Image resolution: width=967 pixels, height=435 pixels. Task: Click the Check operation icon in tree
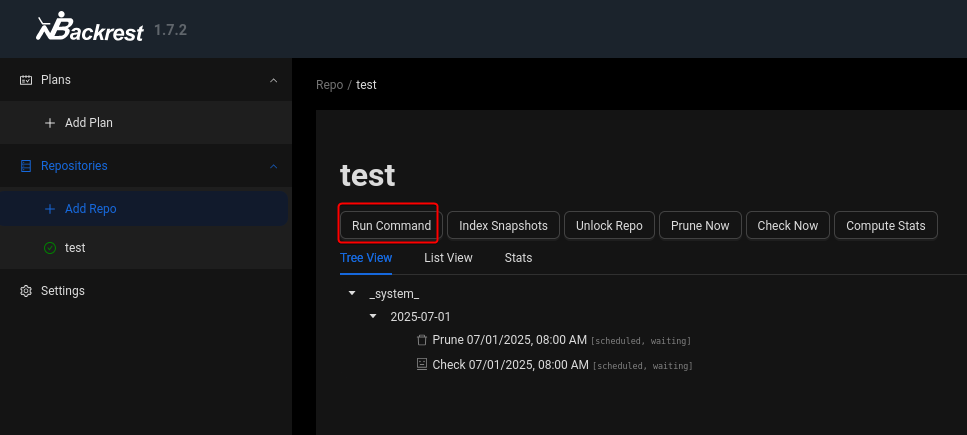tap(421, 365)
